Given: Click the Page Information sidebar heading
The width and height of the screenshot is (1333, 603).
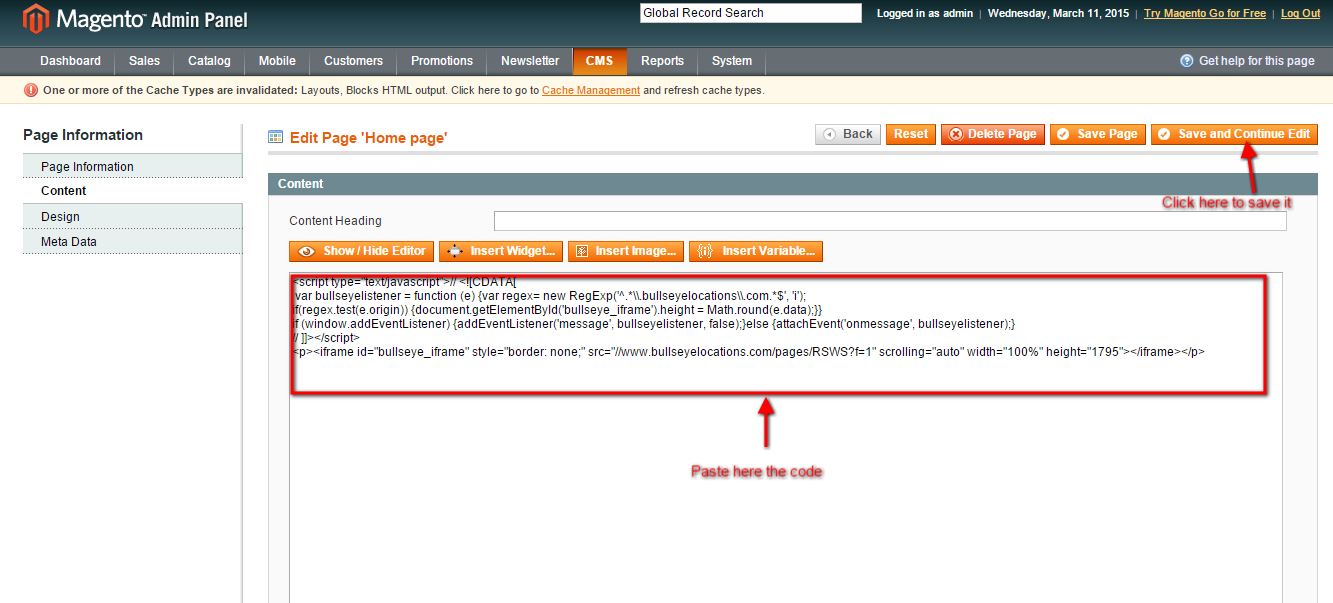Looking at the screenshot, I should point(83,135).
